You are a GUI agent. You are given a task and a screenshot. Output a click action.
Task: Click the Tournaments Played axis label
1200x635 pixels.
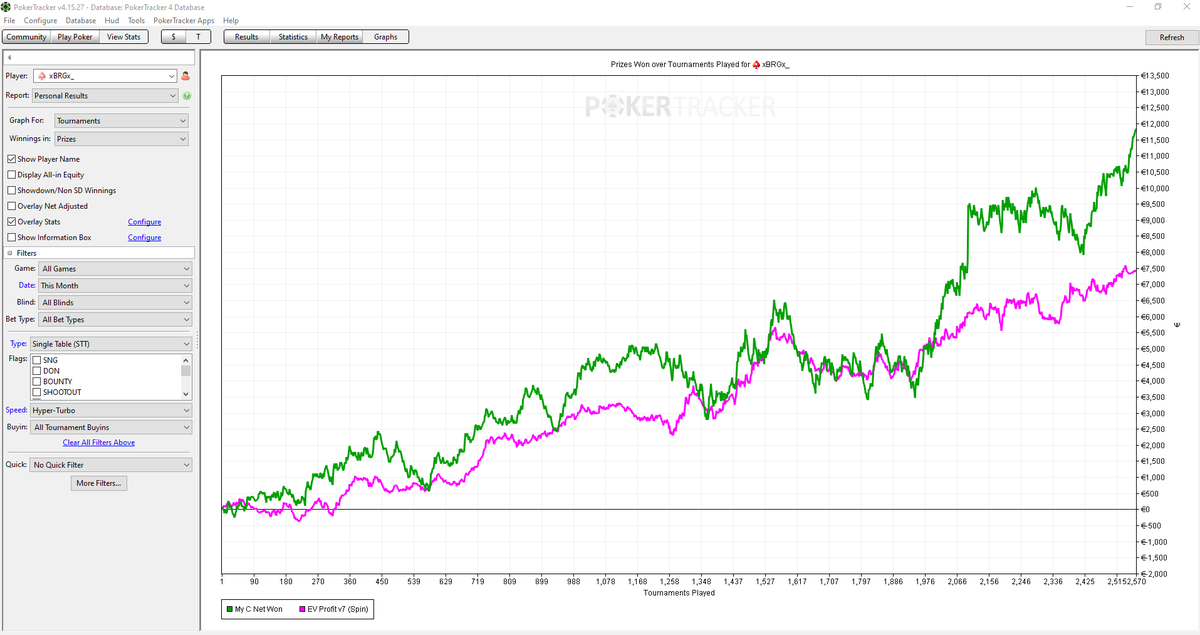[x=680, y=593]
